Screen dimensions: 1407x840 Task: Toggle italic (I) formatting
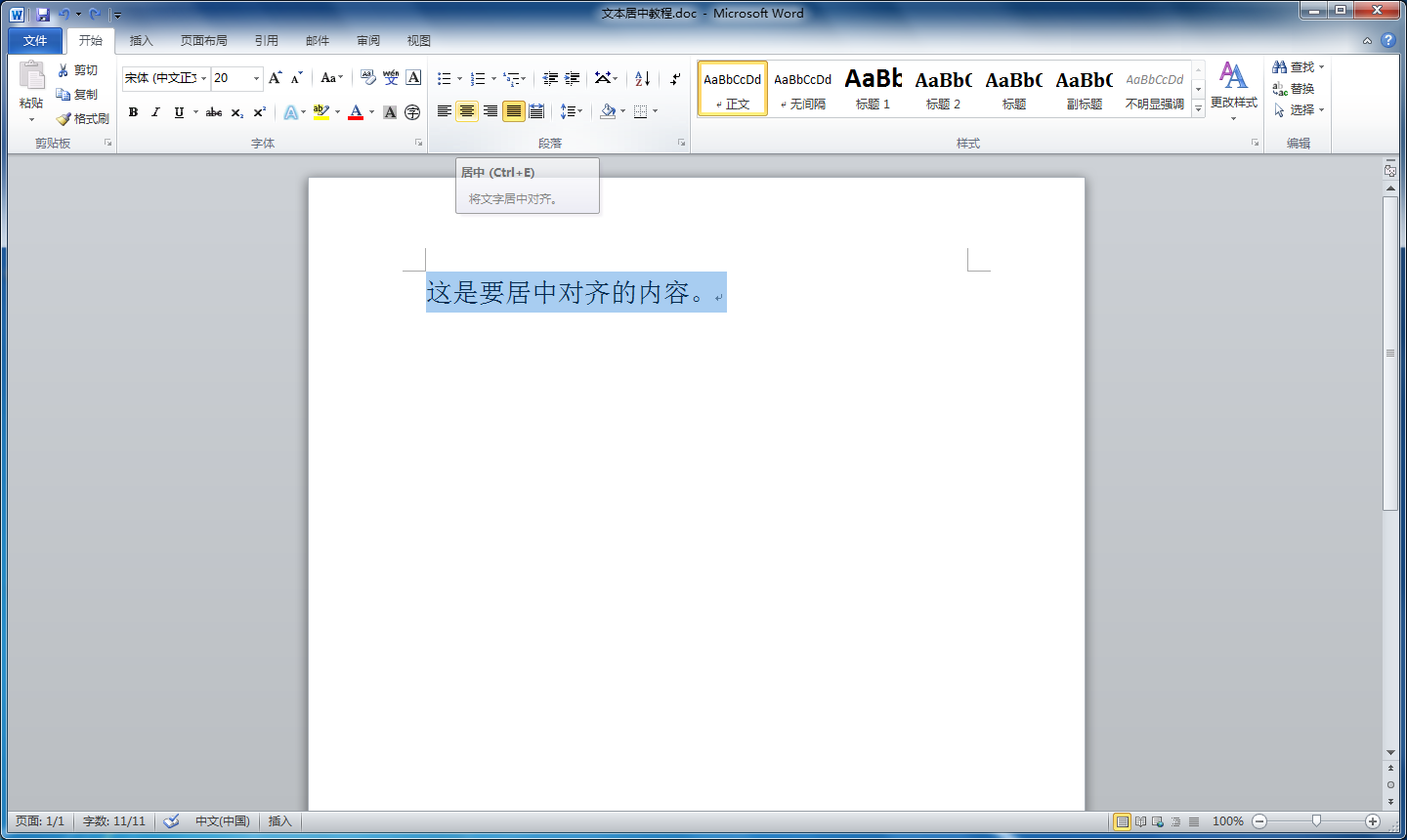click(155, 112)
